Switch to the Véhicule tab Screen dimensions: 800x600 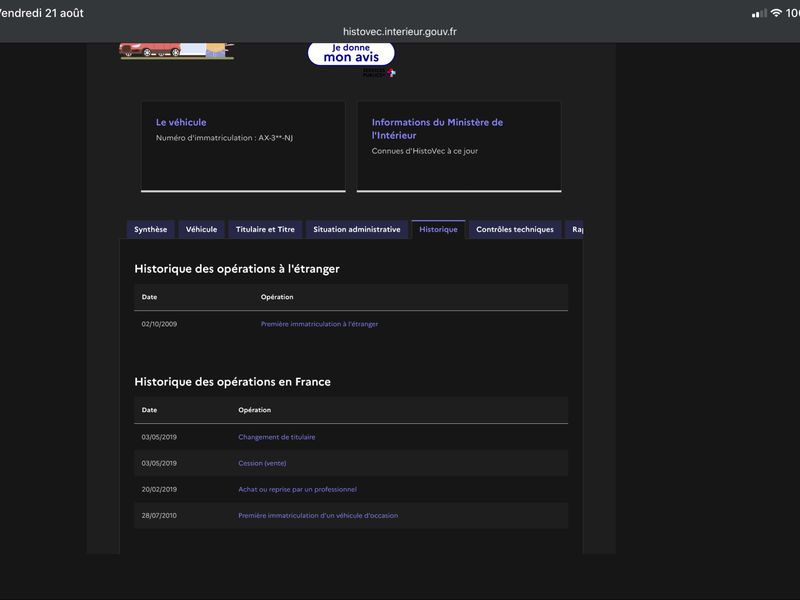pyautogui.click(x=202, y=230)
